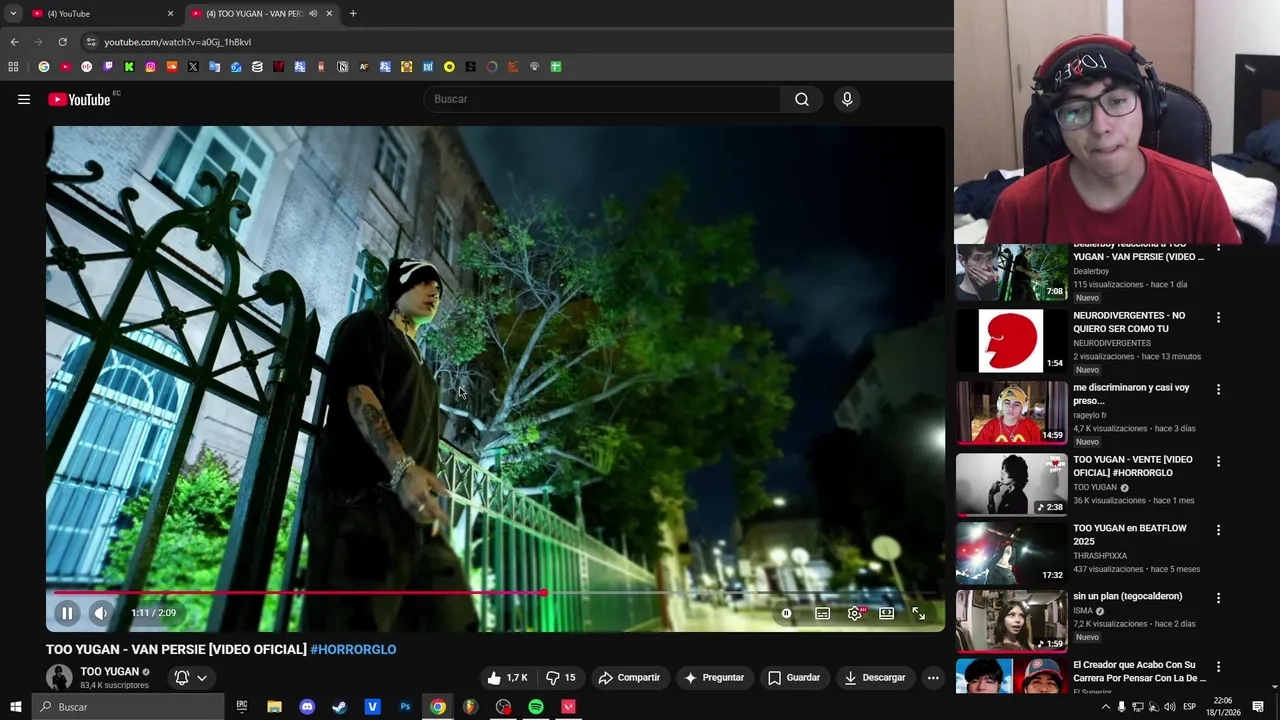The height and width of the screenshot is (720, 1280).
Task: Save video with Guardar button
Action: 794,678
